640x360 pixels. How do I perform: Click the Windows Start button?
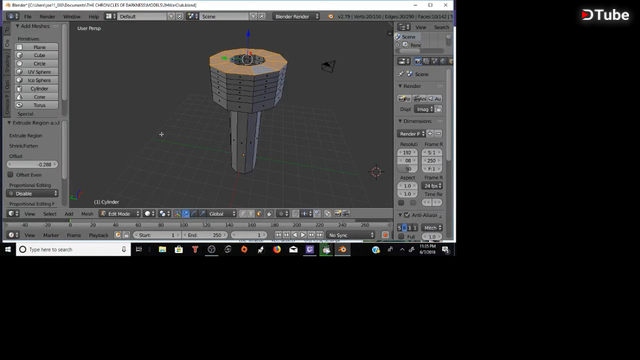[8, 249]
